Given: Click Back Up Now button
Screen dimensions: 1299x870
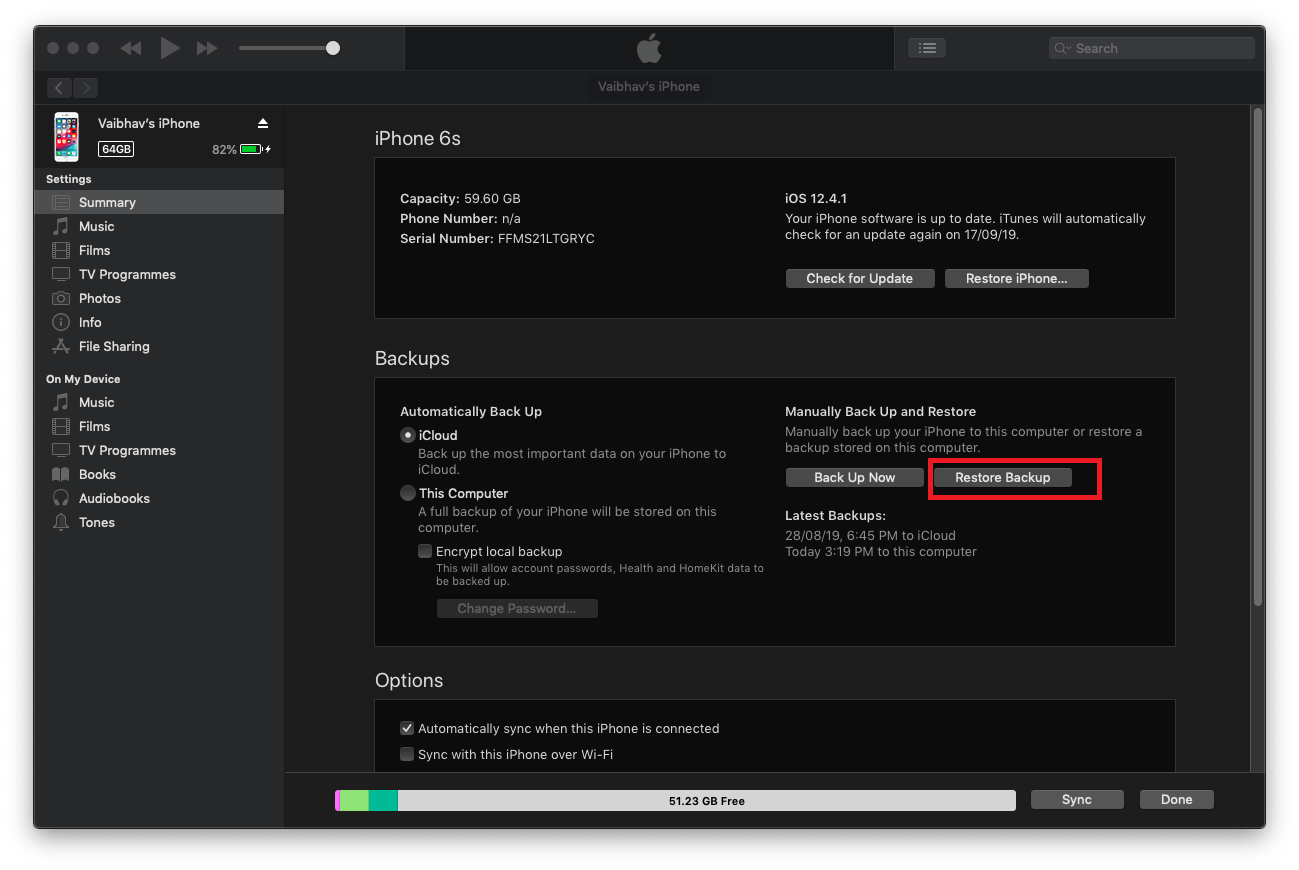Looking at the screenshot, I should 855,478.
